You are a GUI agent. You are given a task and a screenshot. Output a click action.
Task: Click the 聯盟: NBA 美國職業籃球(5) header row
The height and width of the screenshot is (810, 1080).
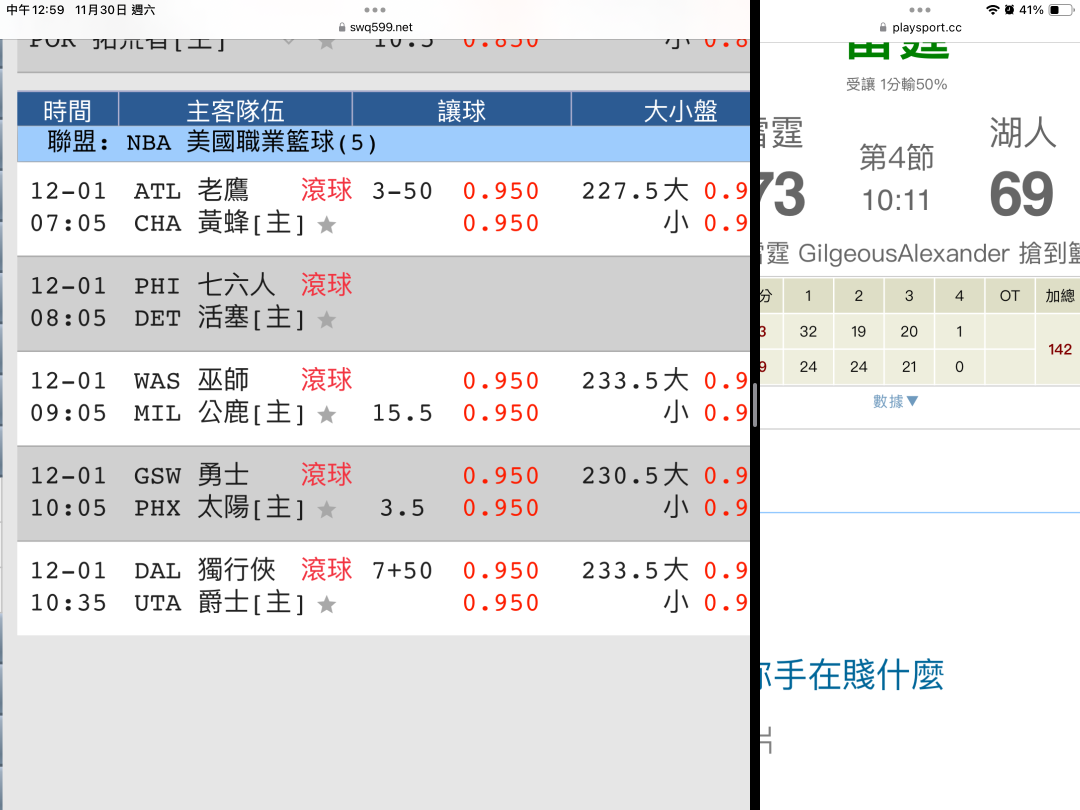pyautogui.click(x=384, y=143)
